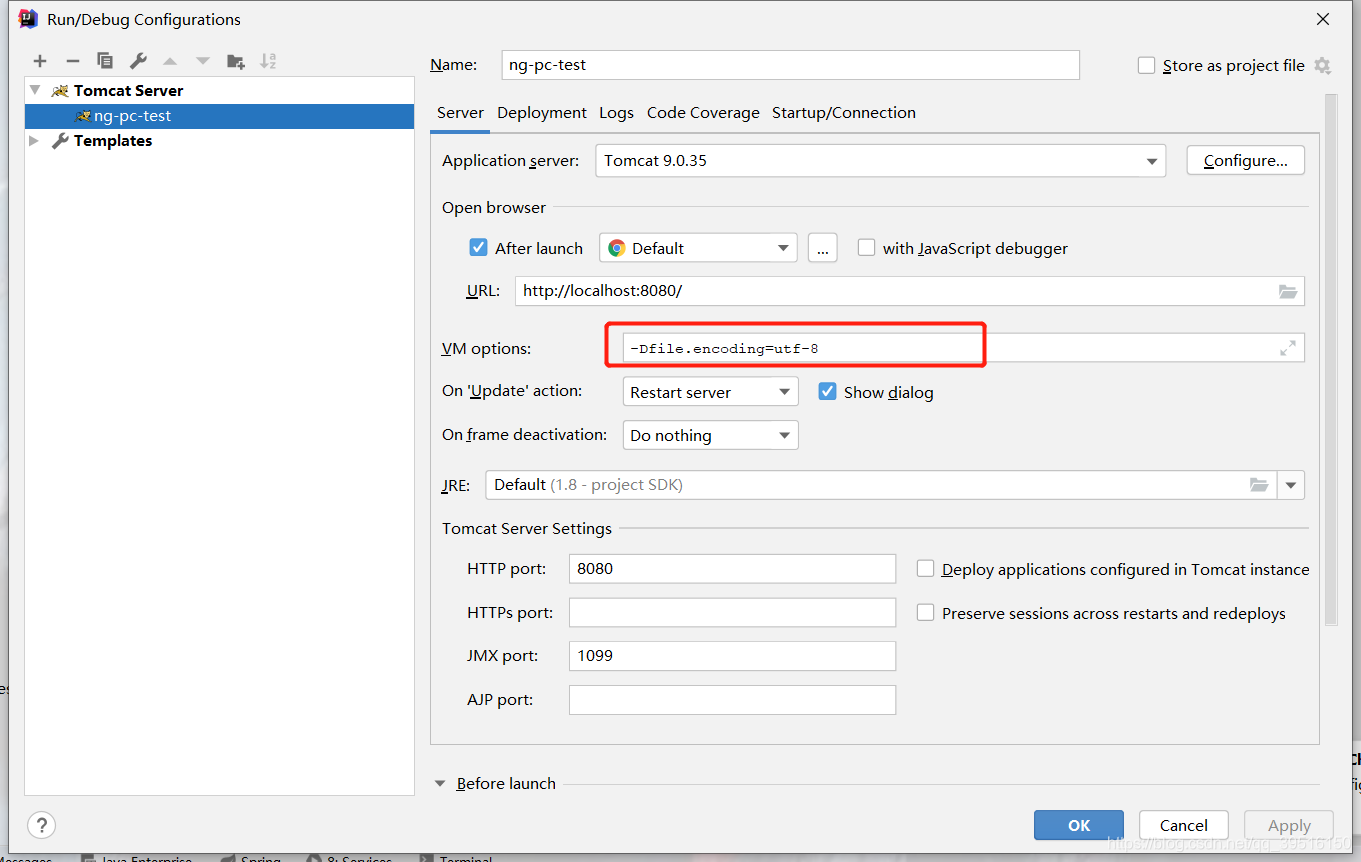Remove the selected configuration with minus icon

pos(72,61)
